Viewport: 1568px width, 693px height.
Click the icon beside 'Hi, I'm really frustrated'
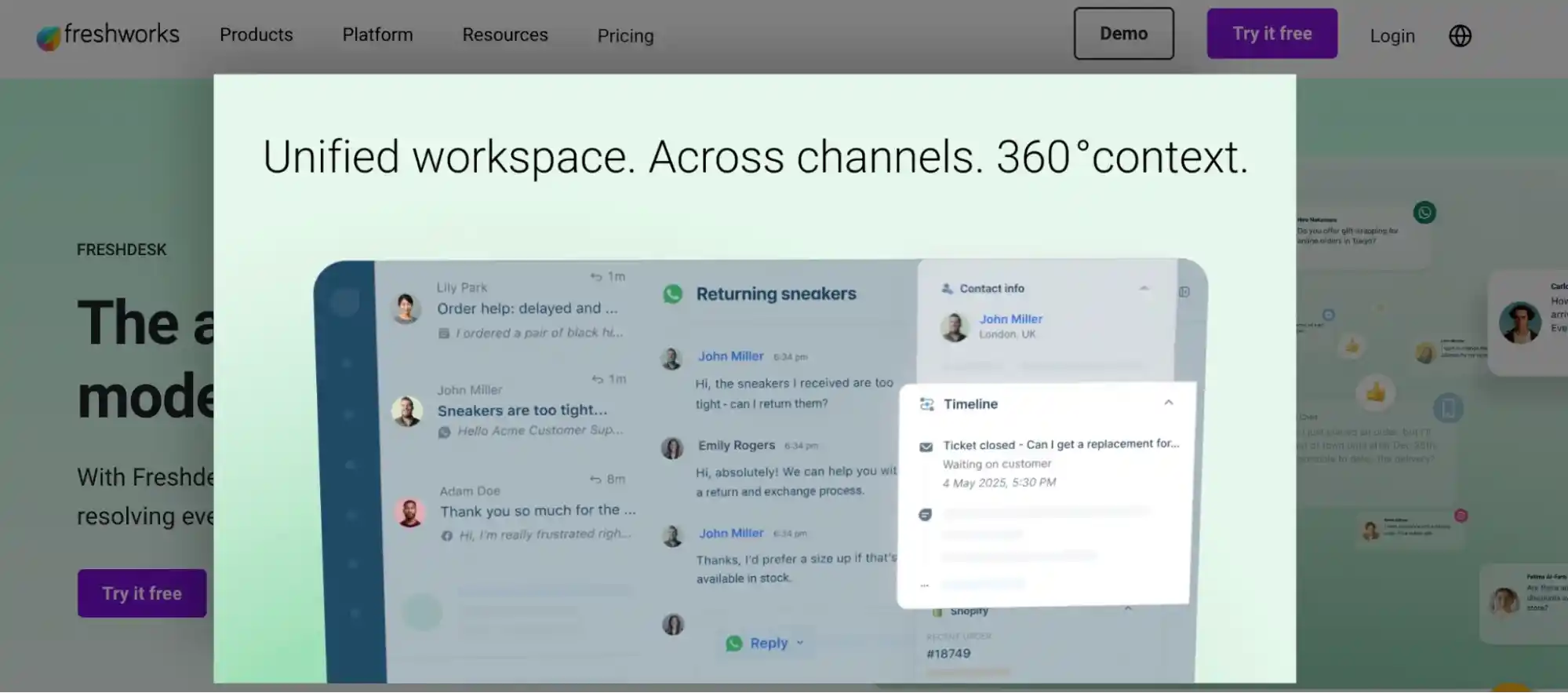446,536
